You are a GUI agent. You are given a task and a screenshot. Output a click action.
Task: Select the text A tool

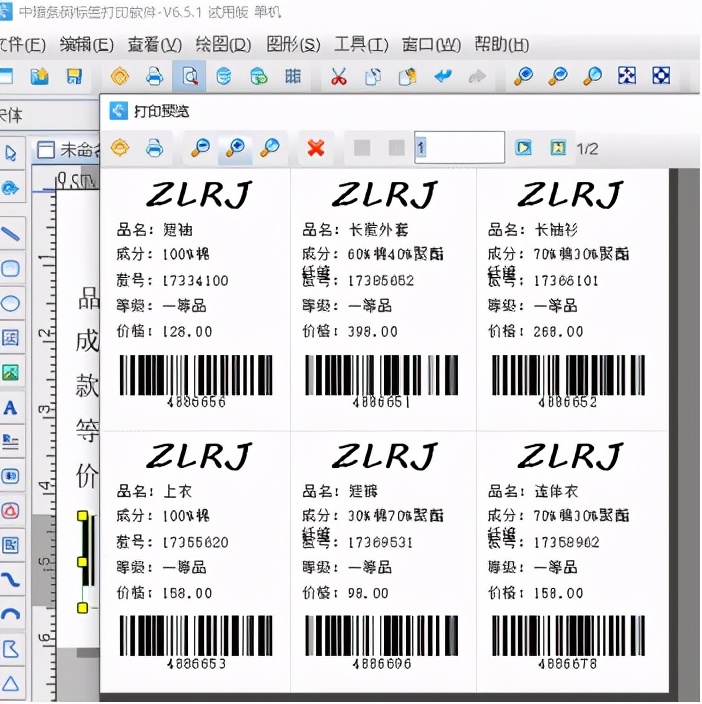pyautogui.click(x=11, y=408)
